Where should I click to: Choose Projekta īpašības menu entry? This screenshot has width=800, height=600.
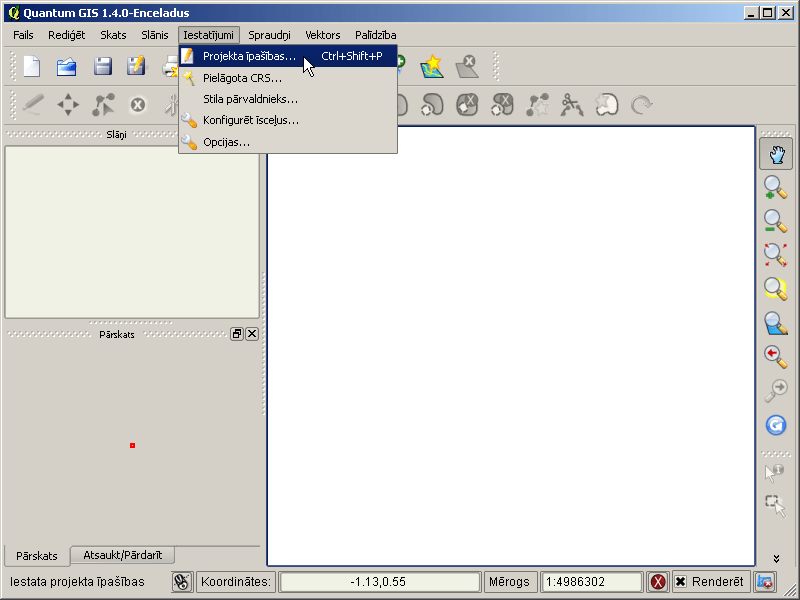click(x=288, y=56)
